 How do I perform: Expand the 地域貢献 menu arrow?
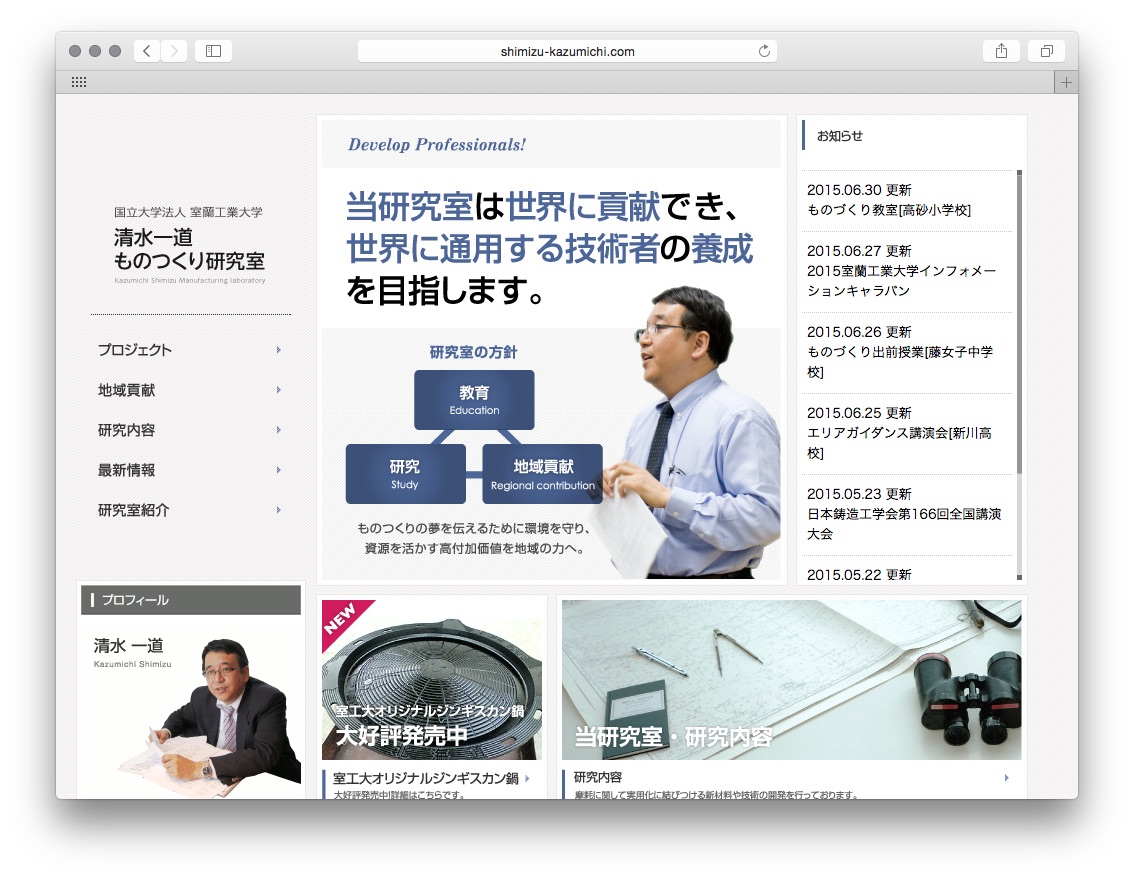279,390
